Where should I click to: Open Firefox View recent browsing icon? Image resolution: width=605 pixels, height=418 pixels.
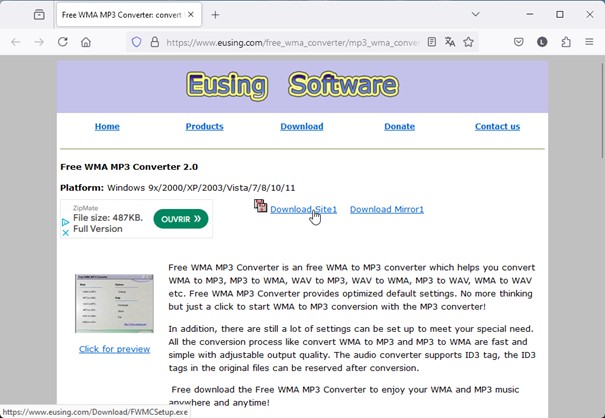point(39,15)
